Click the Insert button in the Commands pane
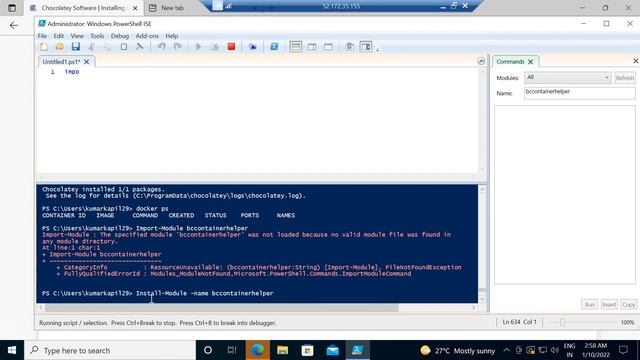 point(609,304)
